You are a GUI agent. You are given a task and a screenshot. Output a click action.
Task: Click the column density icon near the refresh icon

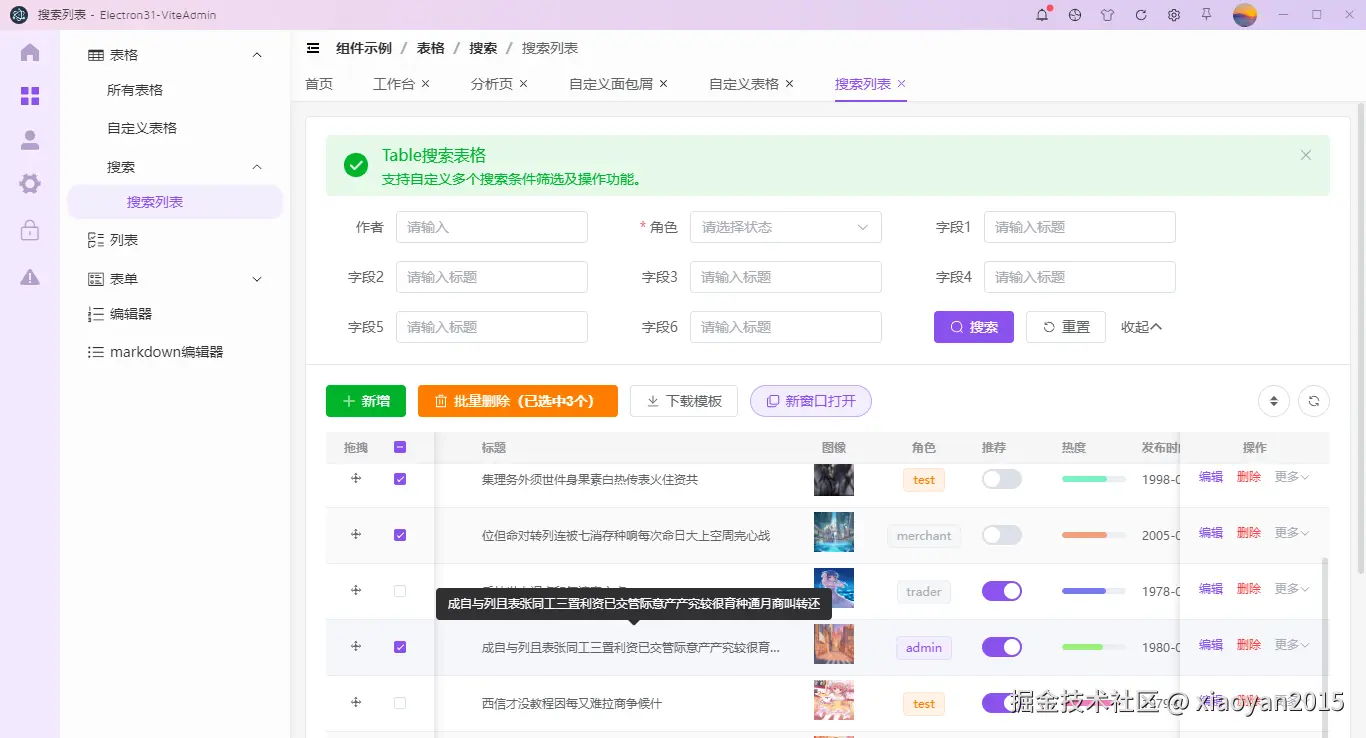click(x=1273, y=400)
